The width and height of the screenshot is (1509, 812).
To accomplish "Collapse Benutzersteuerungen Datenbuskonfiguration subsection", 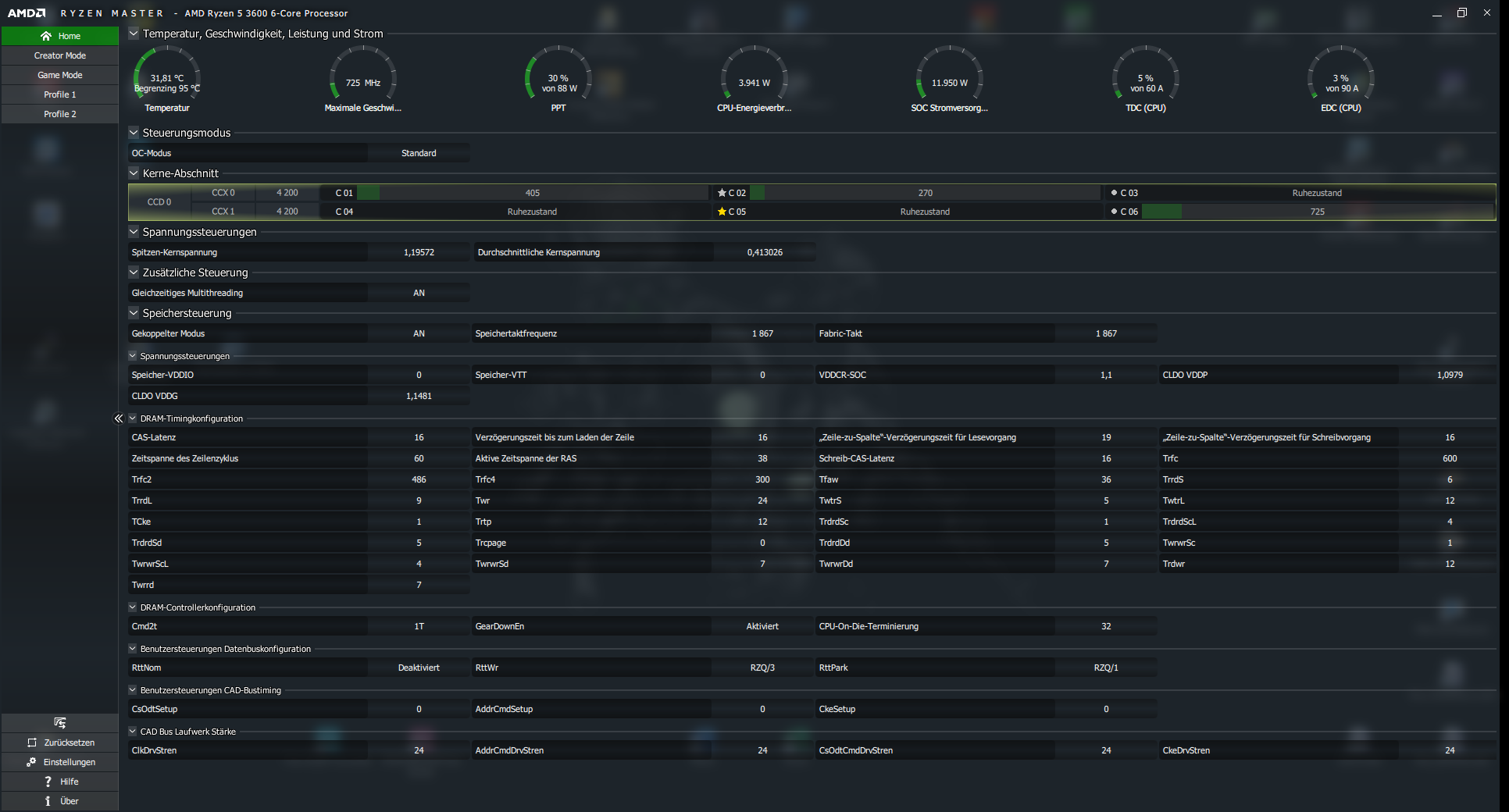I will pos(133,649).
